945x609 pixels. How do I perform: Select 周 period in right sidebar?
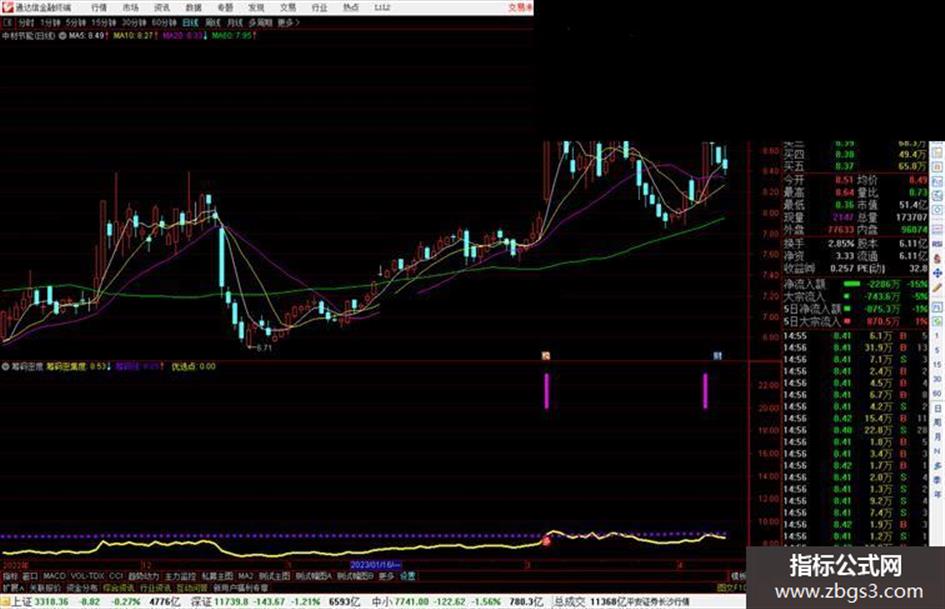(x=937, y=423)
